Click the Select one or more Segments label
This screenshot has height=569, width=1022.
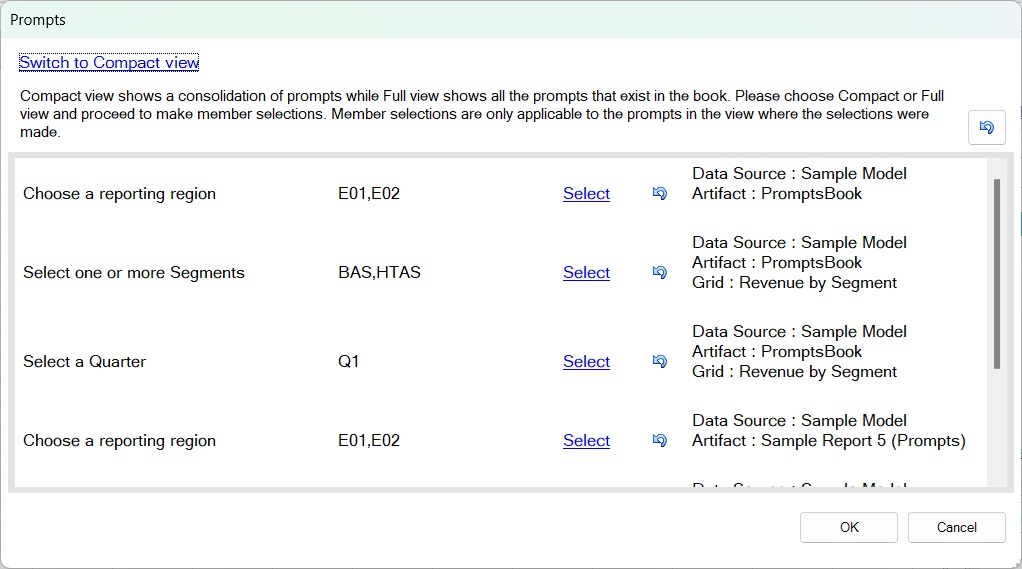coord(134,273)
